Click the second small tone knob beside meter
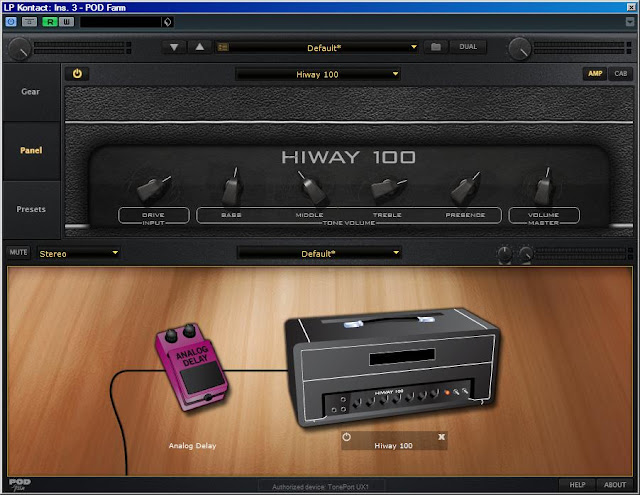Screen dimensions: 640x495 pyautogui.click(x=526, y=254)
